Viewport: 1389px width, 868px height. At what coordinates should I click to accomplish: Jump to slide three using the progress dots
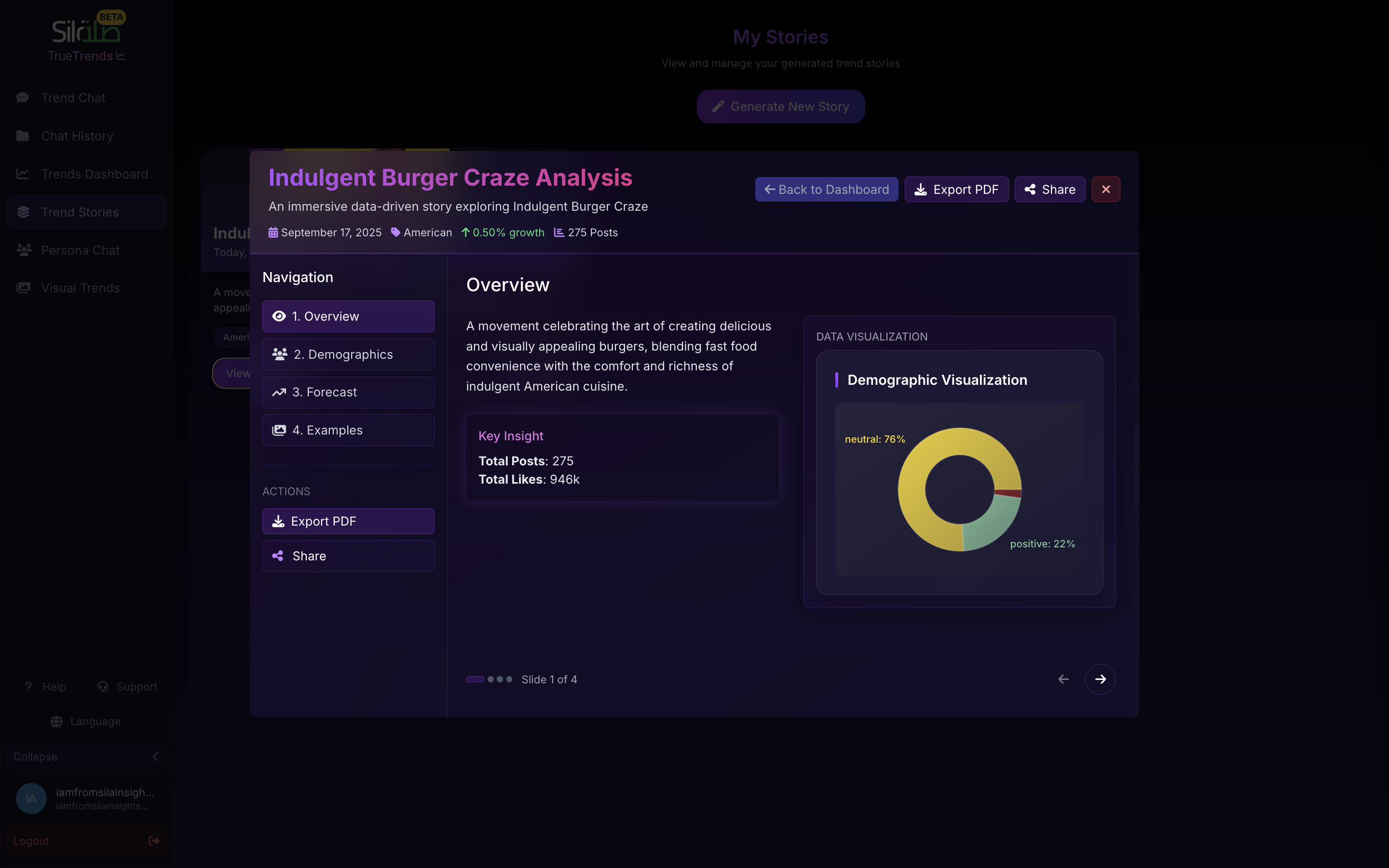coord(501,679)
